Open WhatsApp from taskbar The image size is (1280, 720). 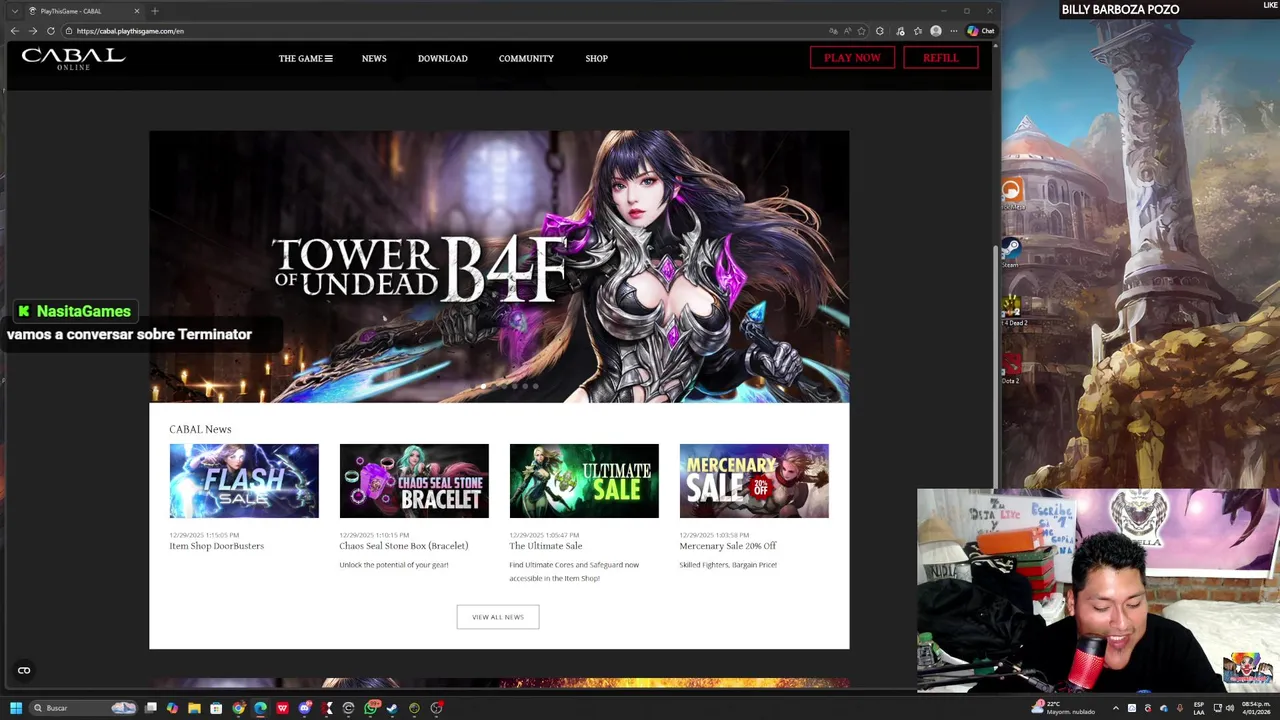tap(371, 708)
